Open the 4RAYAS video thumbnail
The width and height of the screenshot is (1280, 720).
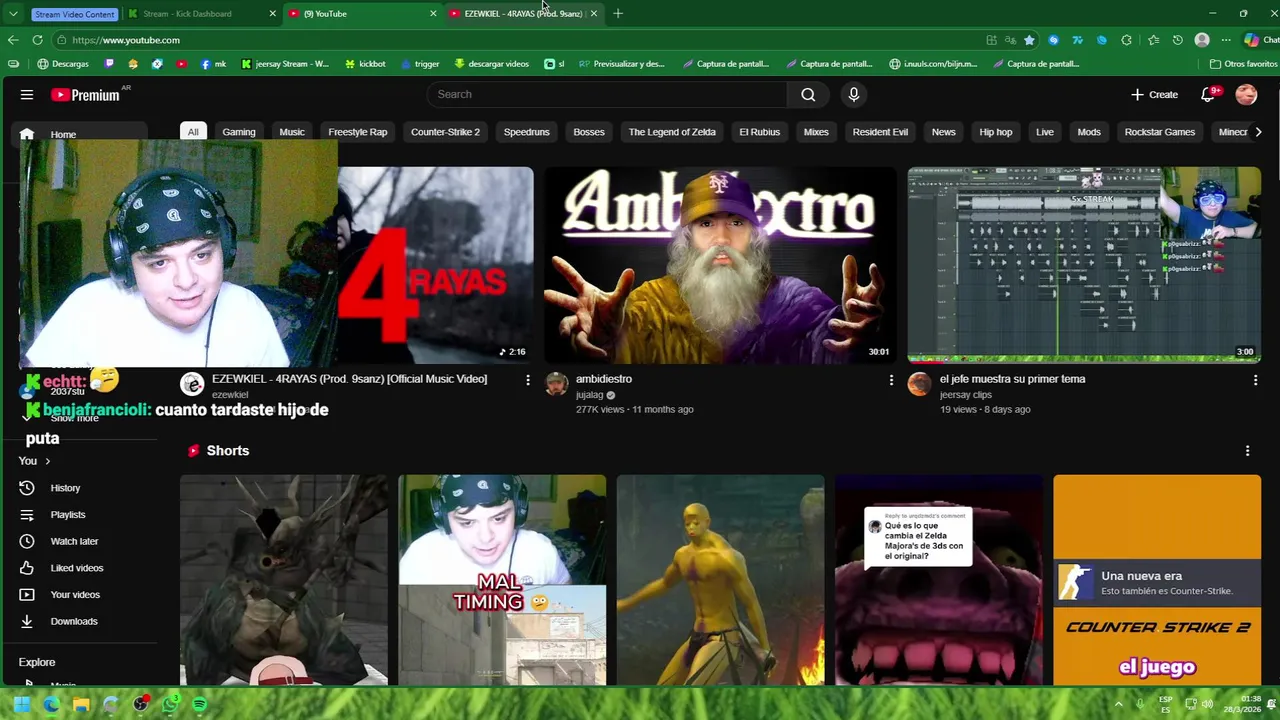point(435,265)
